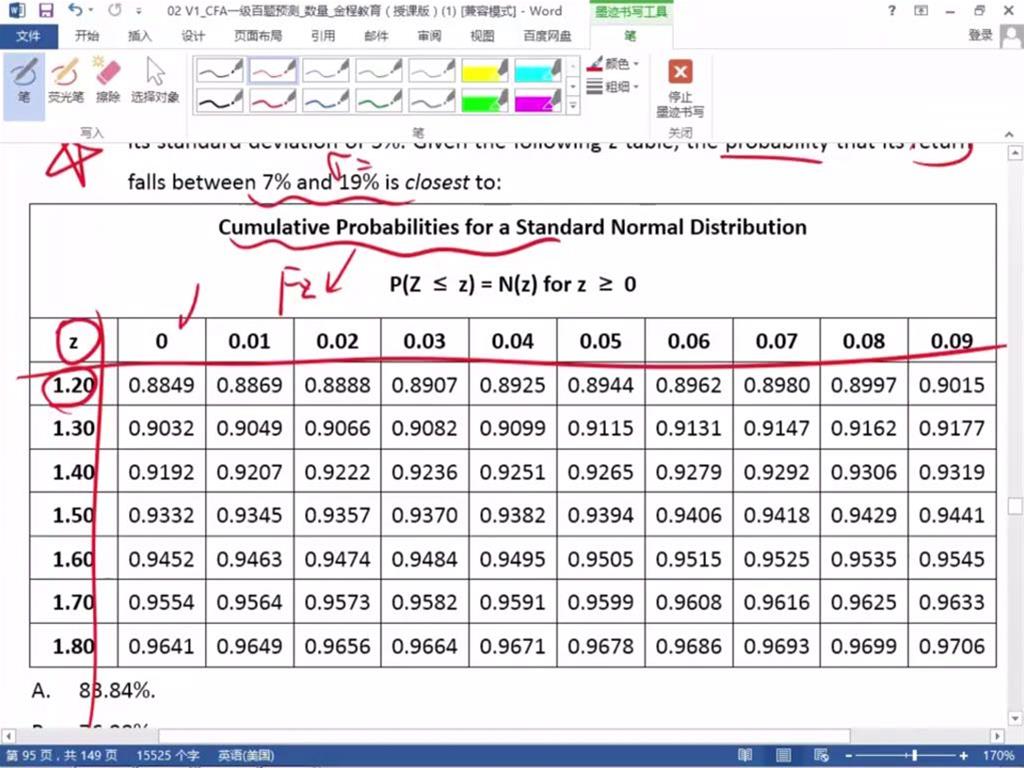
Task: Click horizontal scrollbar right arrow
Action: (x=997, y=736)
